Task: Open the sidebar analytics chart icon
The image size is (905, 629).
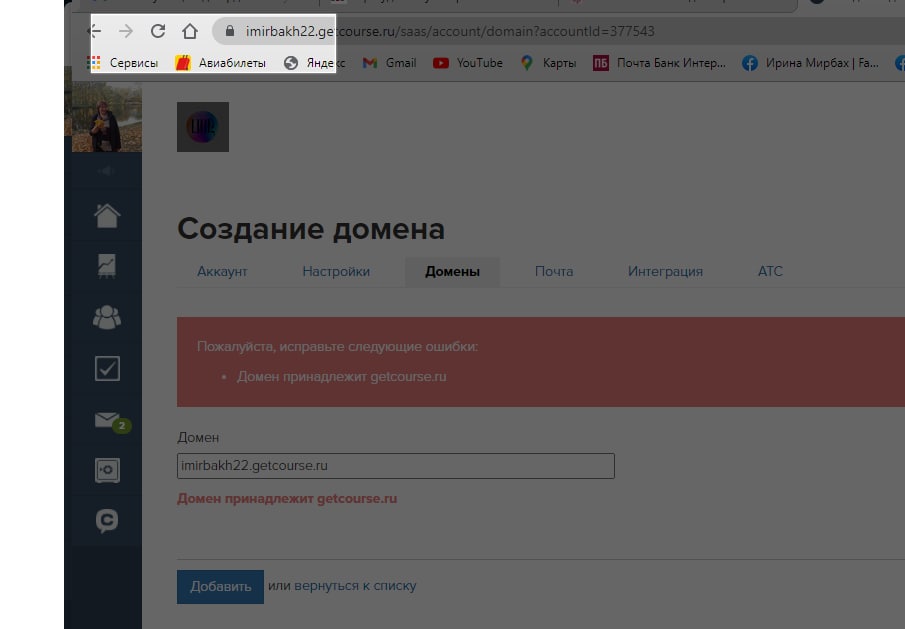Action: click(107, 266)
